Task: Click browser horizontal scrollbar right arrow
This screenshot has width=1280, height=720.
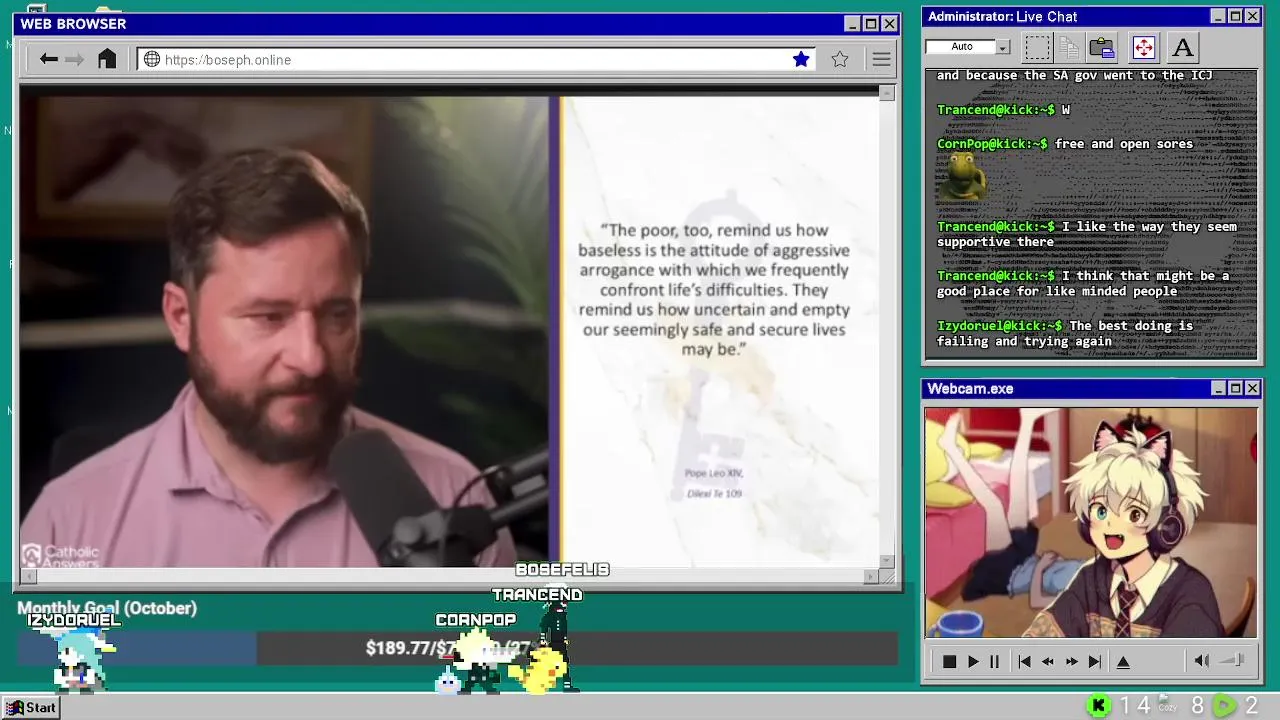Action: click(x=871, y=576)
